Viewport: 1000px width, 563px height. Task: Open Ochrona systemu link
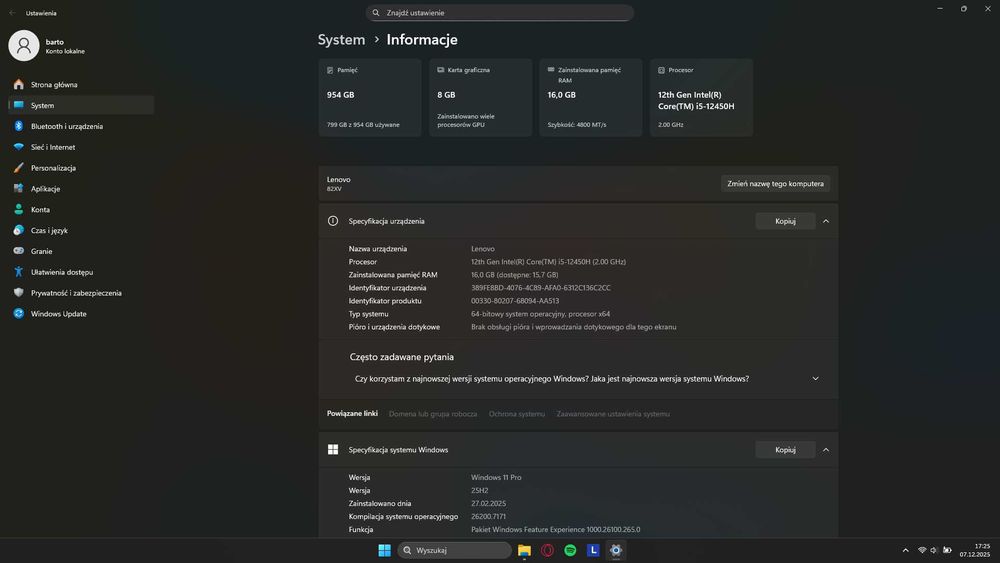click(x=517, y=414)
